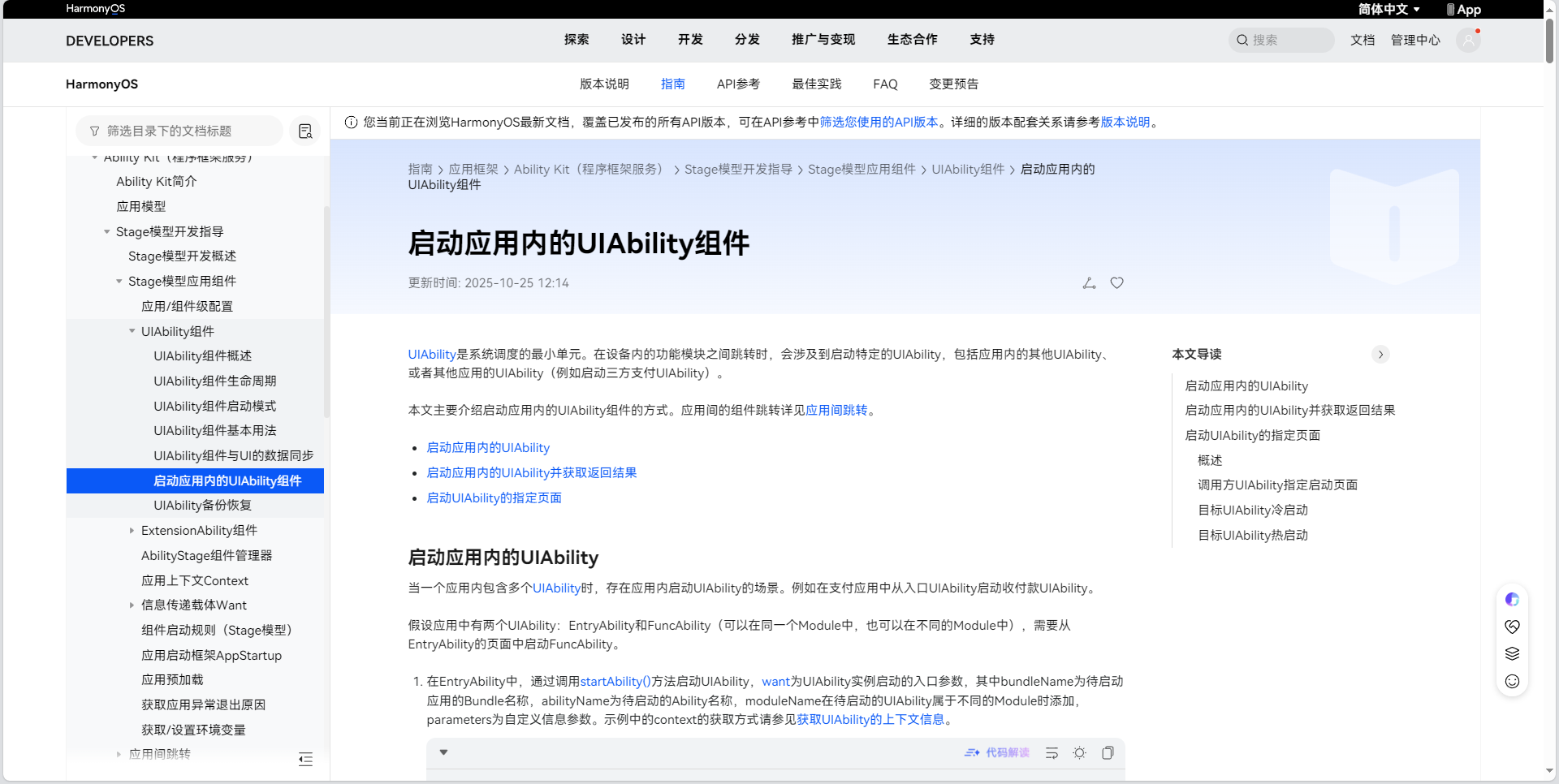Click the page vertical scrollbar thumb
This screenshot has width=1559, height=784.
(x=1549, y=41)
